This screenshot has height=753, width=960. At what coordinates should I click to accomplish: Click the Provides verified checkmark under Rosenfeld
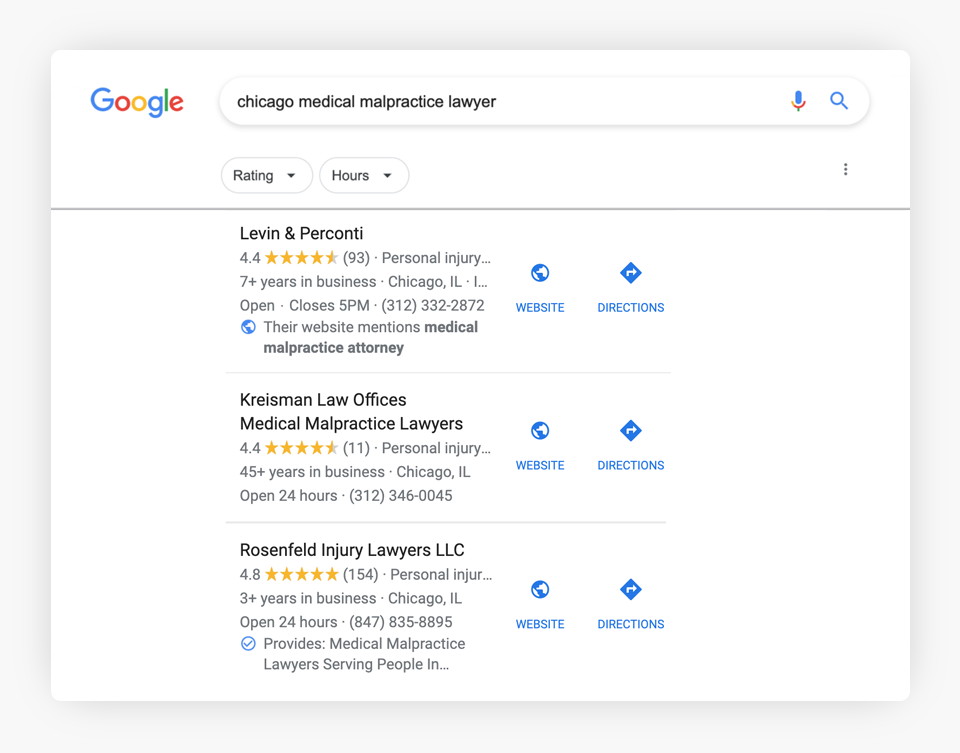click(x=248, y=644)
